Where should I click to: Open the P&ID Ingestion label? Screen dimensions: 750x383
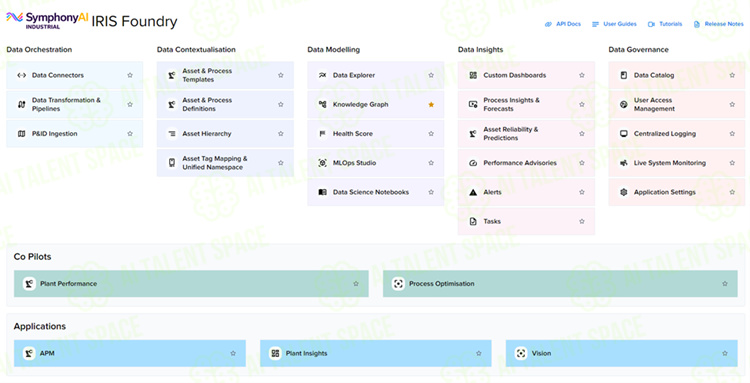pyautogui.click(x=55, y=134)
